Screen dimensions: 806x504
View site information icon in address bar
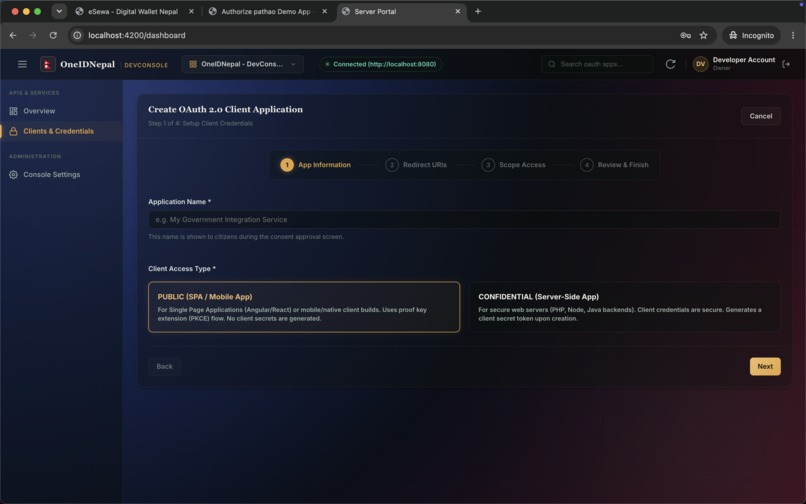click(x=77, y=35)
